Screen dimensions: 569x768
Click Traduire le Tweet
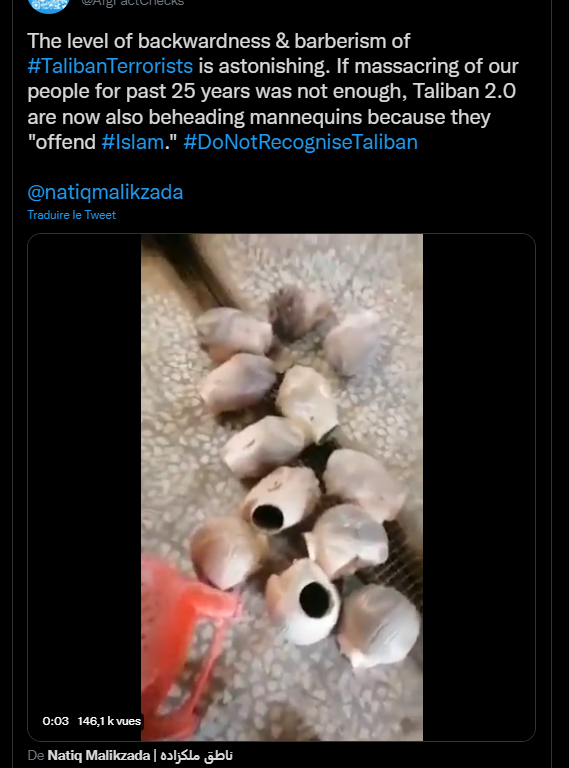(x=71, y=215)
